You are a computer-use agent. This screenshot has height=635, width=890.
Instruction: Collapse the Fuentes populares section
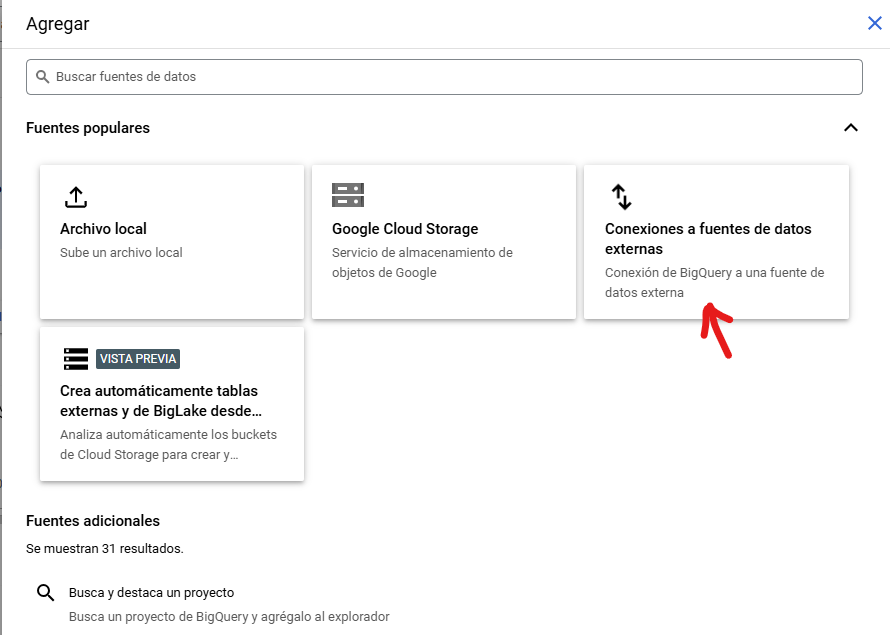(850, 128)
